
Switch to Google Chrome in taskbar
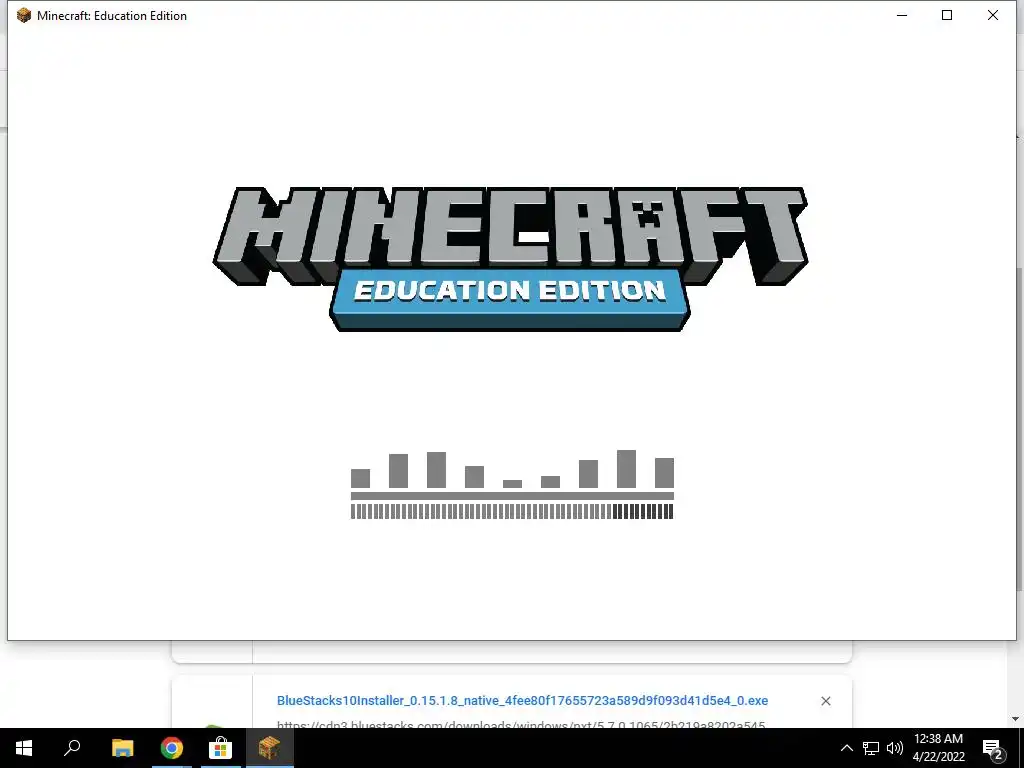pyautogui.click(x=172, y=748)
